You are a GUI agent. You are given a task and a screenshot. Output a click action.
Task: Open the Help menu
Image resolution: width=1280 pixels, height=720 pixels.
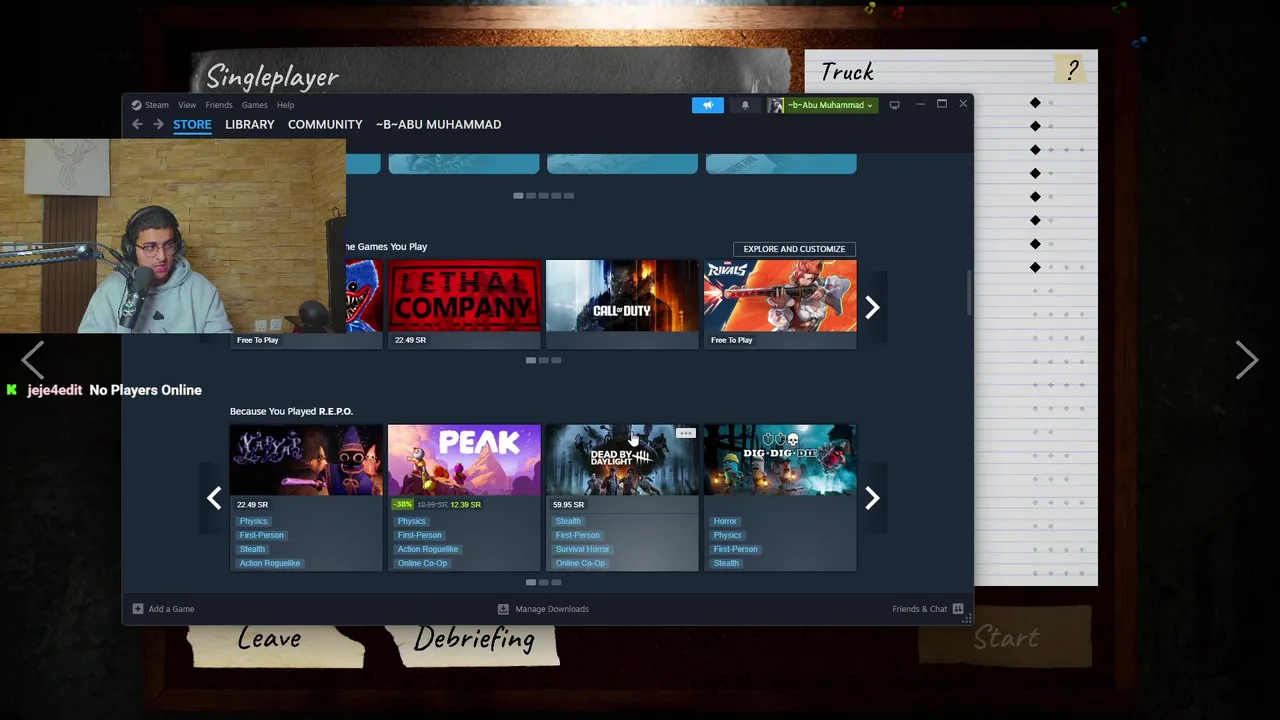coord(286,105)
